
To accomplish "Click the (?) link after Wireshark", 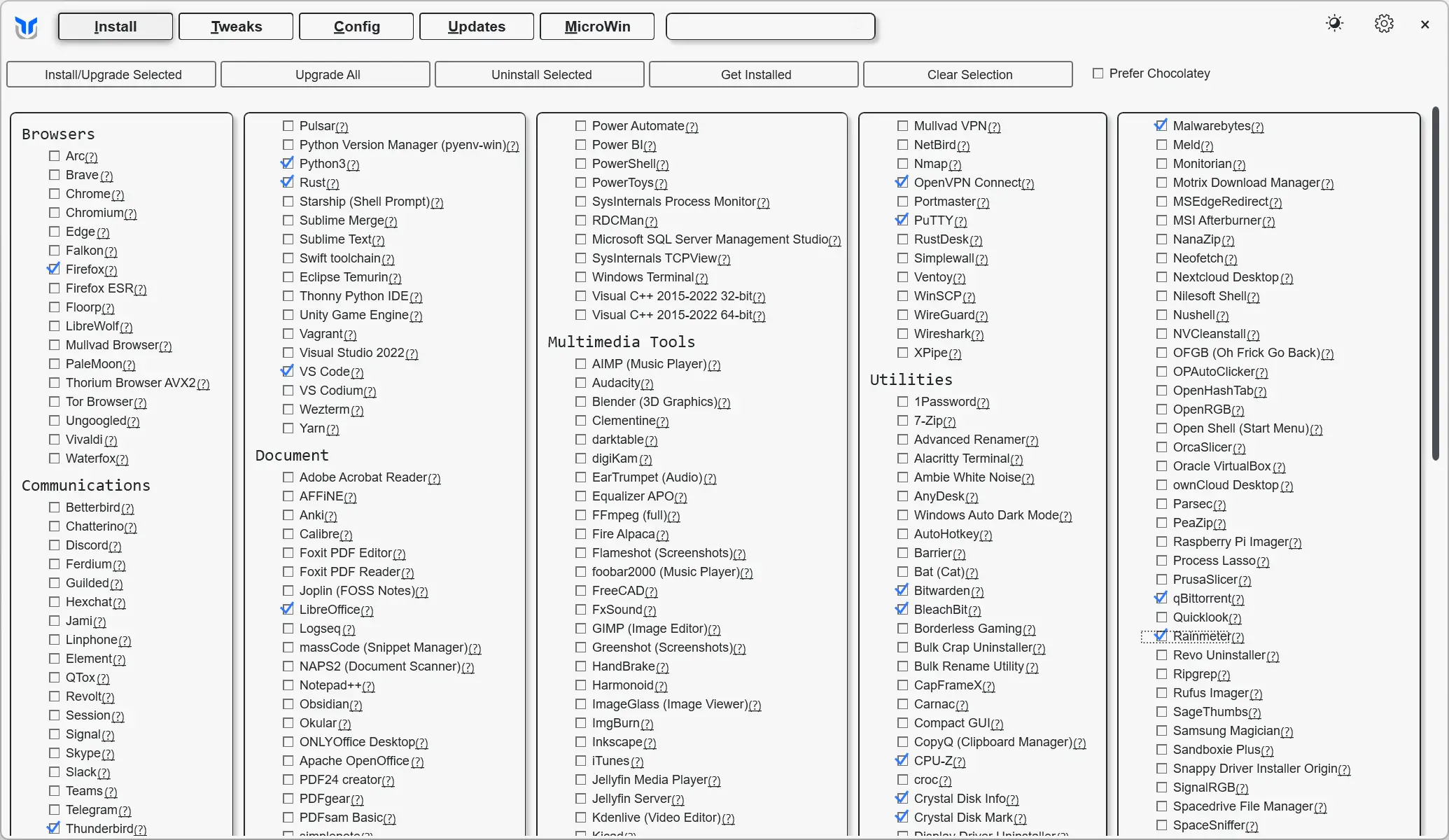I will (977, 335).
